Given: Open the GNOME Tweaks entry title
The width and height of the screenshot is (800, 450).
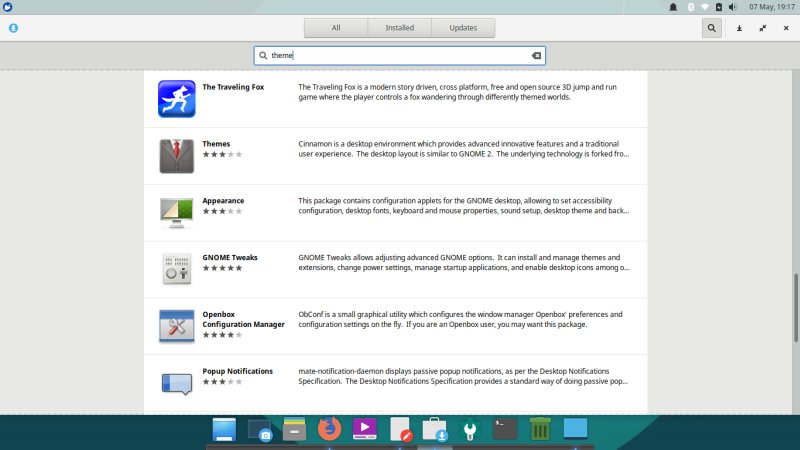Looking at the screenshot, I should click(230, 257).
